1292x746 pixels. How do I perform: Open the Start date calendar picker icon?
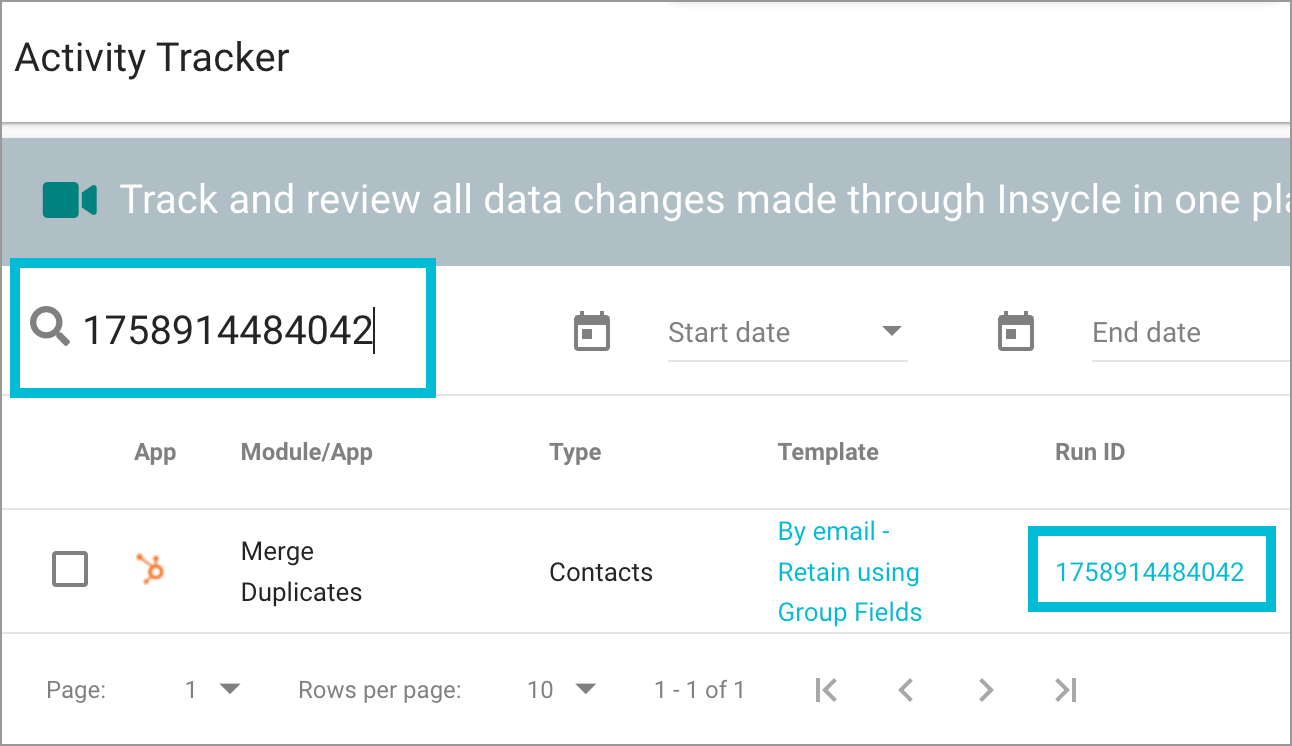pyautogui.click(x=592, y=331)
